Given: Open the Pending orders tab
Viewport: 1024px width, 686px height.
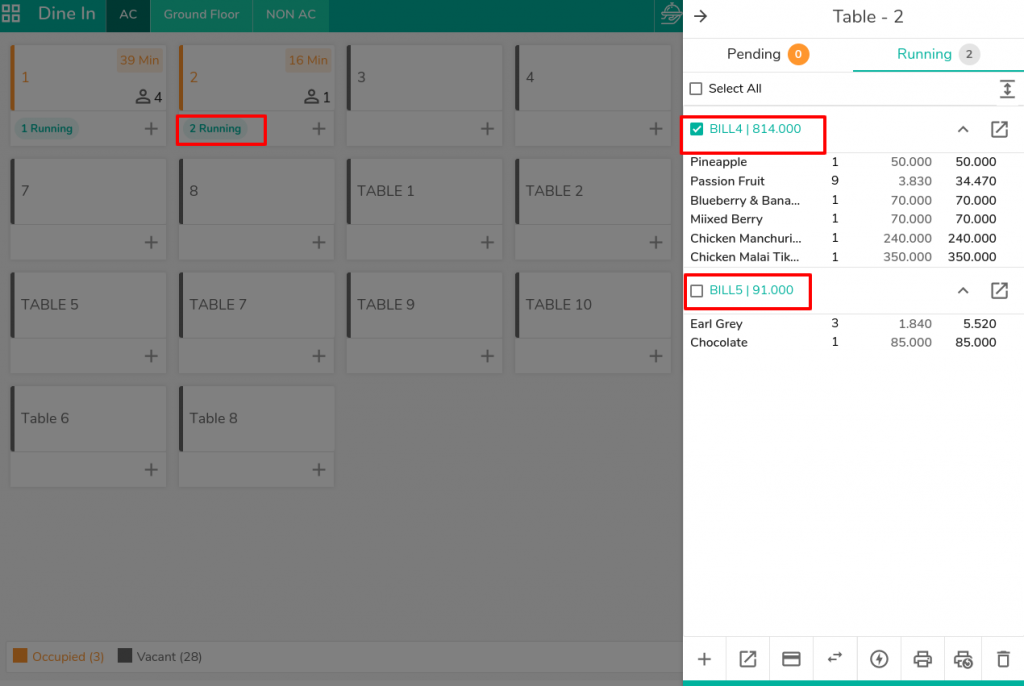Looking at the screenshot, I should (768, 54).
